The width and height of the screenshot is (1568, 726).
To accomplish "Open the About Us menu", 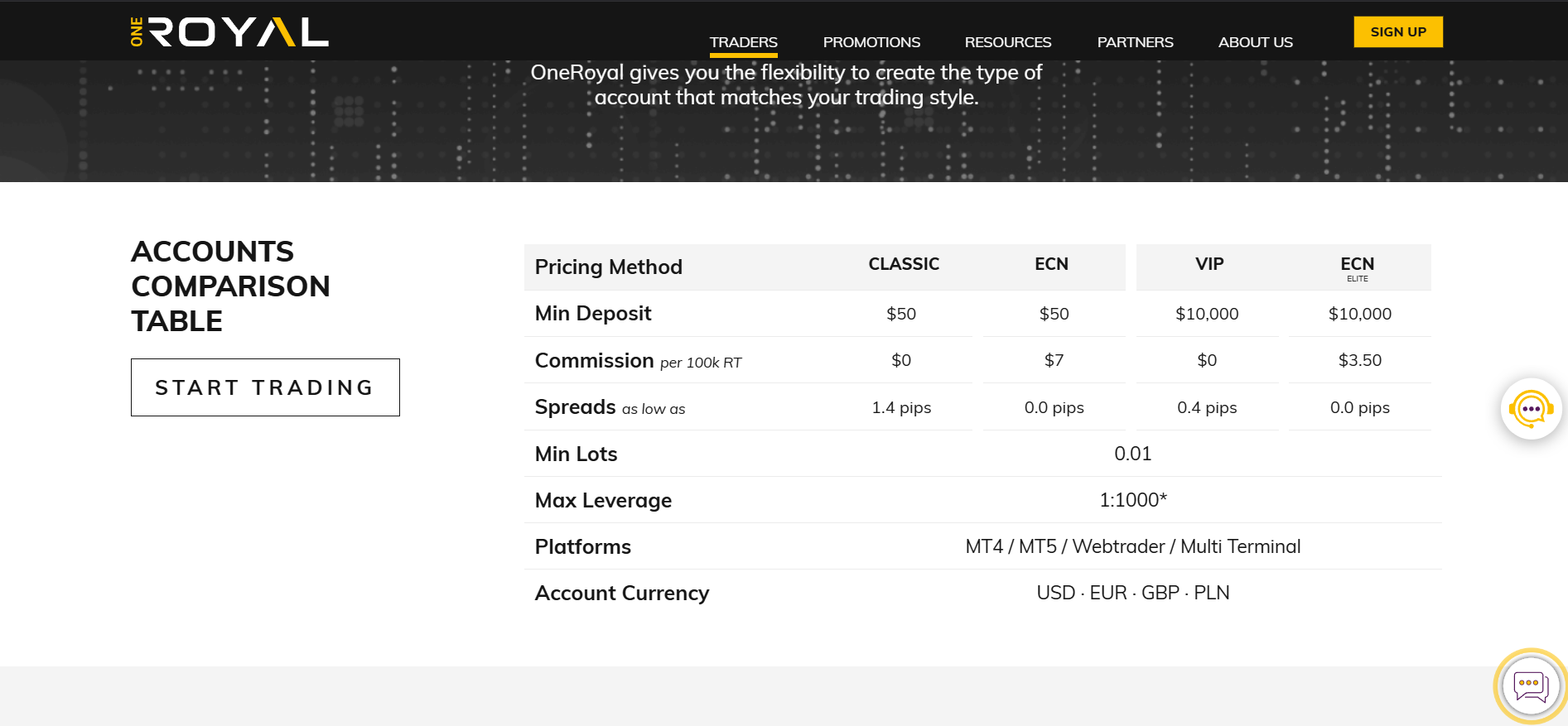I will (1255, 42).
